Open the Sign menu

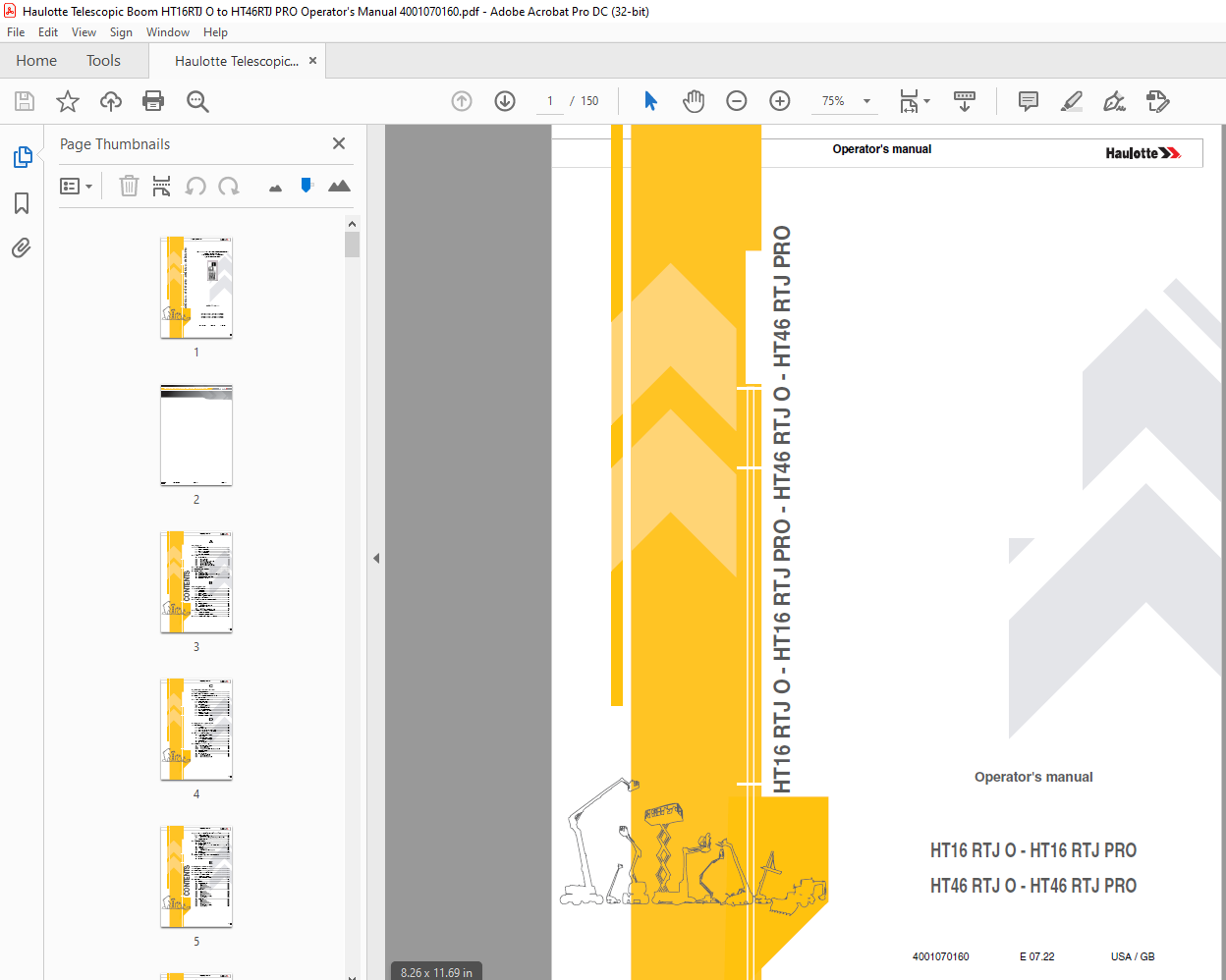click(121, 32)
